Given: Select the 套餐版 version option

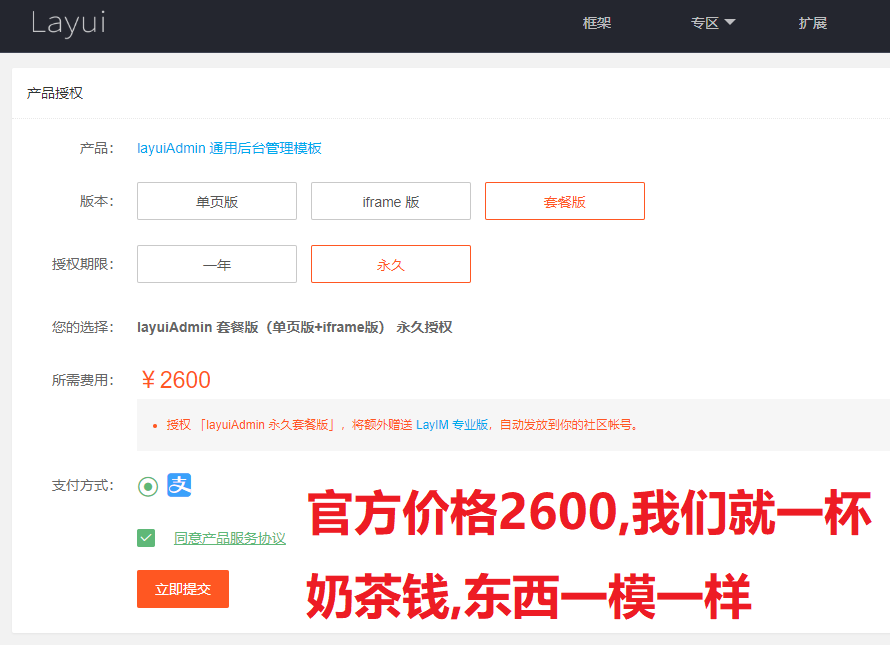Looking at the screenshot, I should (x=564, y=200).
